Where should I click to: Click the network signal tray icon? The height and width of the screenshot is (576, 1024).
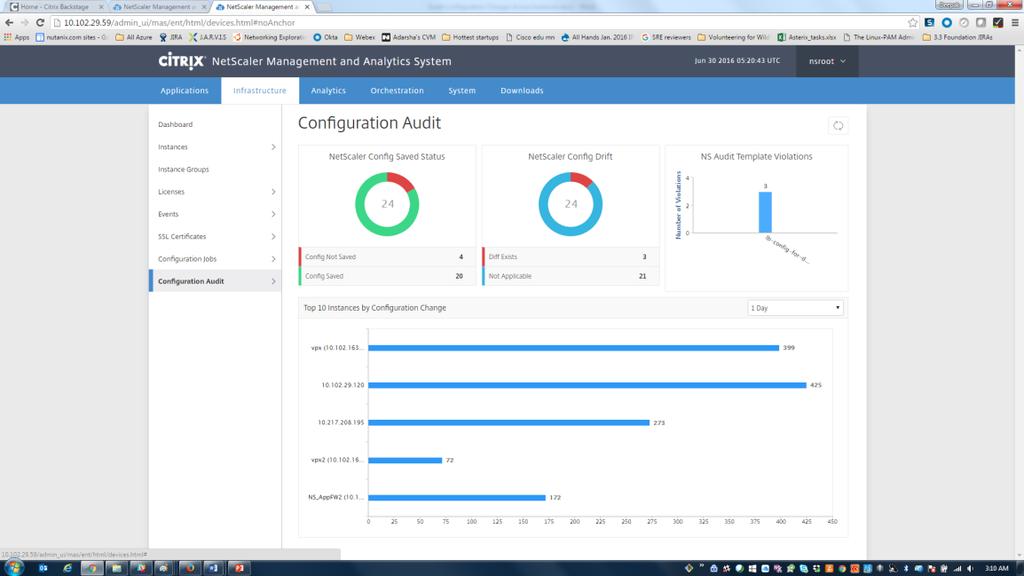click(957, 568)
